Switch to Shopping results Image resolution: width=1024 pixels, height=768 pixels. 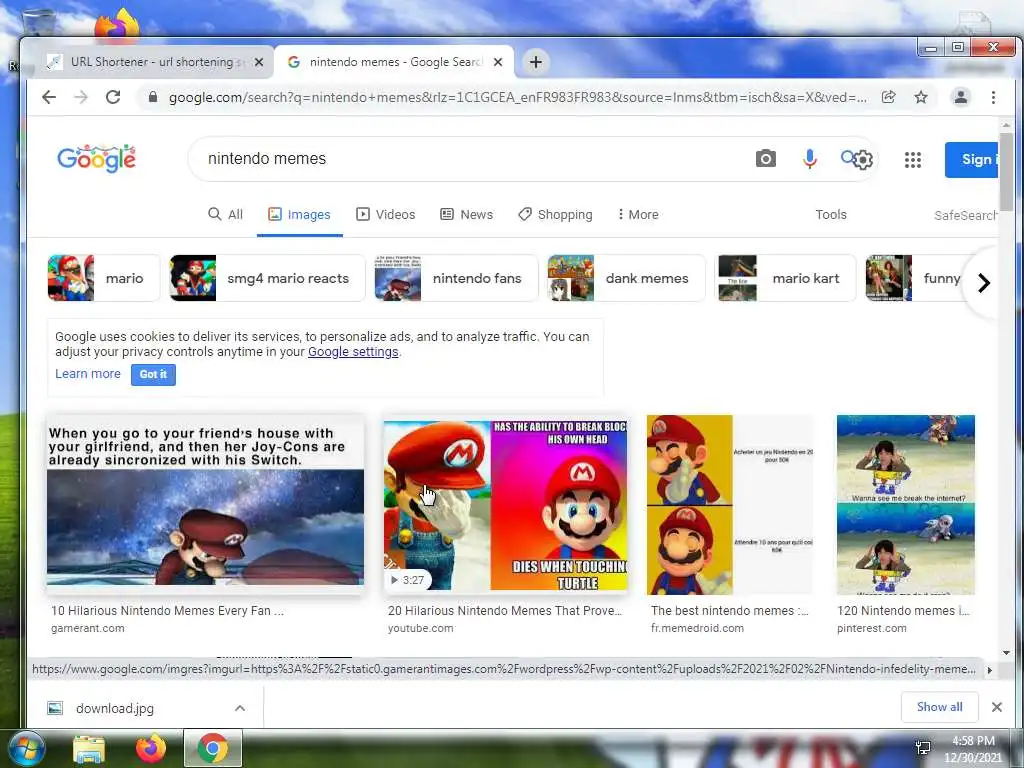pos(555,214)
